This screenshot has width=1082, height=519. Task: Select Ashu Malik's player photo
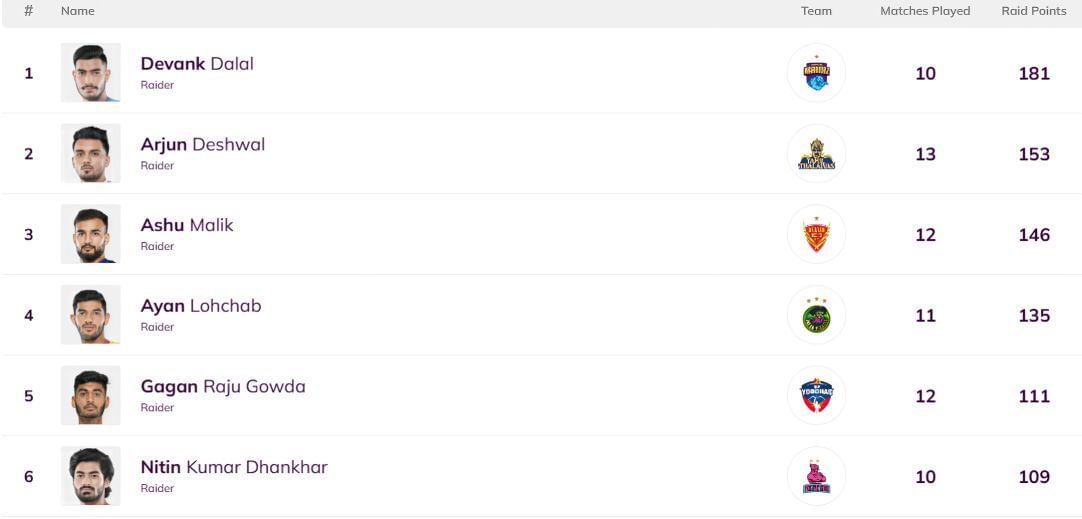(90, 235)
